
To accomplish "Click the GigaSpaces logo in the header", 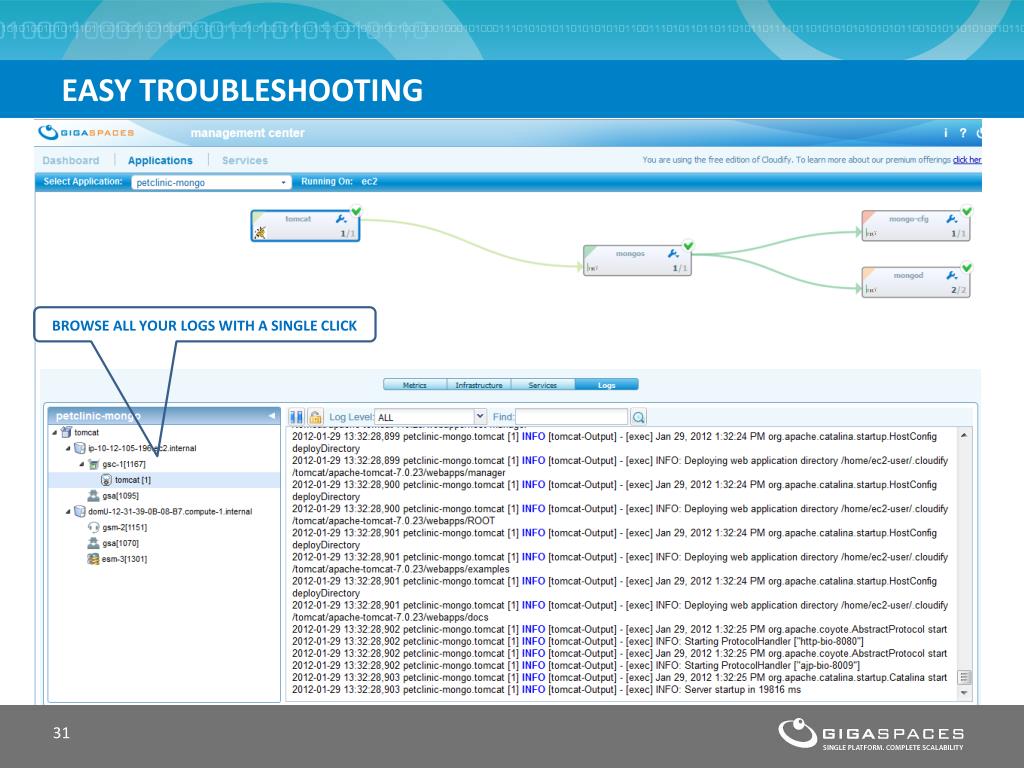I will (x=86, y=133).
